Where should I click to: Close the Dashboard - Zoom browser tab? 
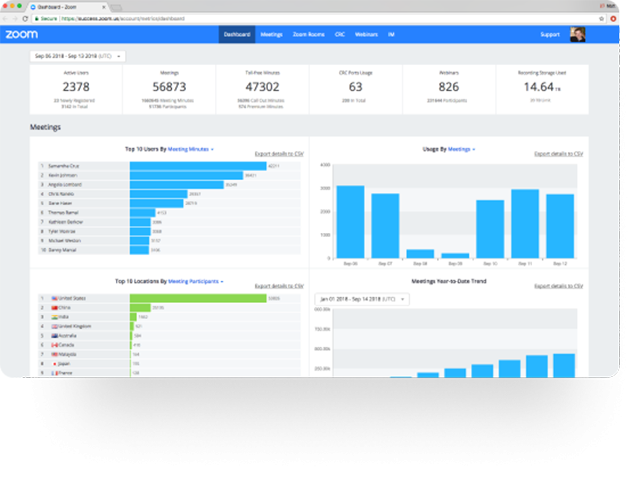click(x=104, y=7)
